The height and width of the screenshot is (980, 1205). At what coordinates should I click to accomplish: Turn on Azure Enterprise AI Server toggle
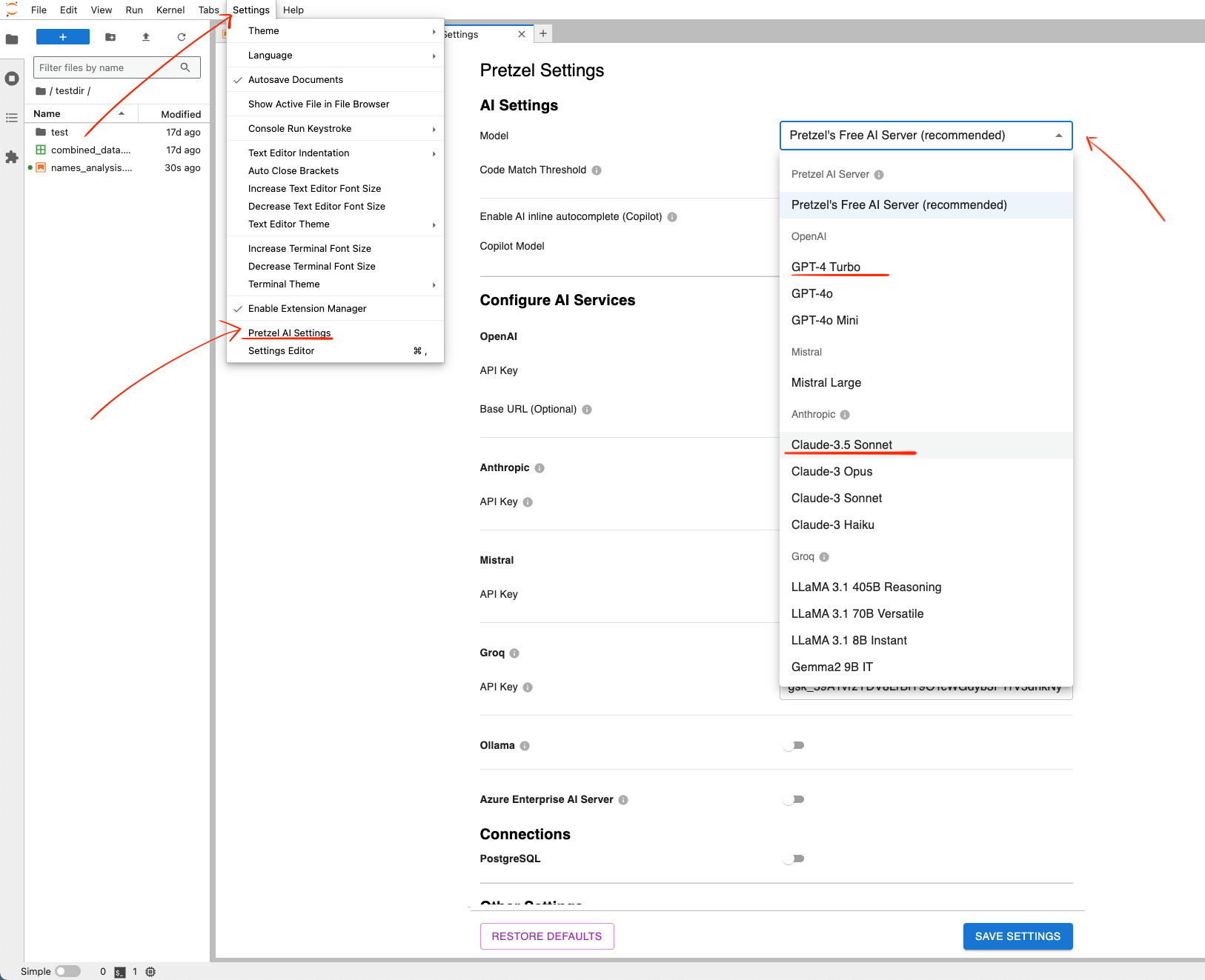click(794, 800)
